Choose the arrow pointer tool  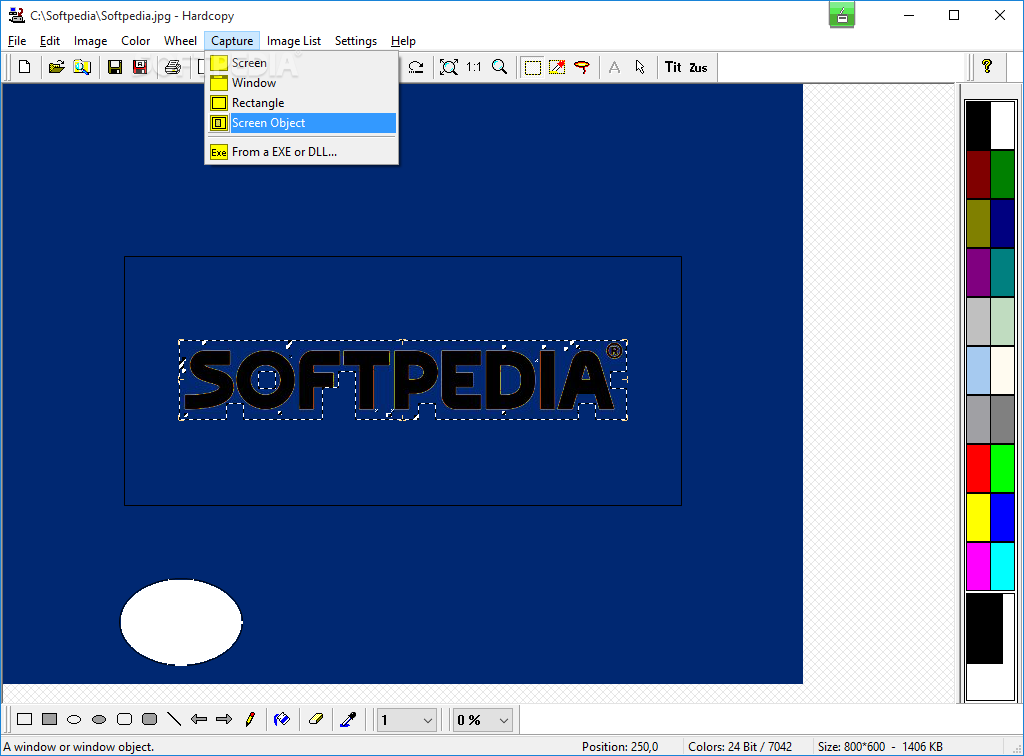tap(639, 67)
